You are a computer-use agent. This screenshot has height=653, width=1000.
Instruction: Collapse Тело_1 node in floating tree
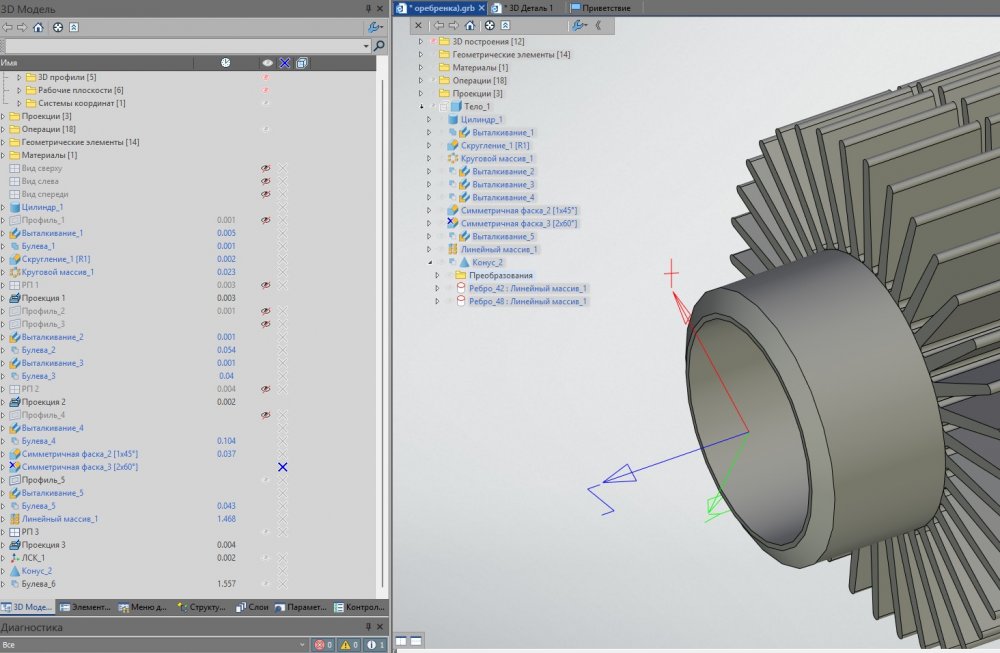coord(421,106)
